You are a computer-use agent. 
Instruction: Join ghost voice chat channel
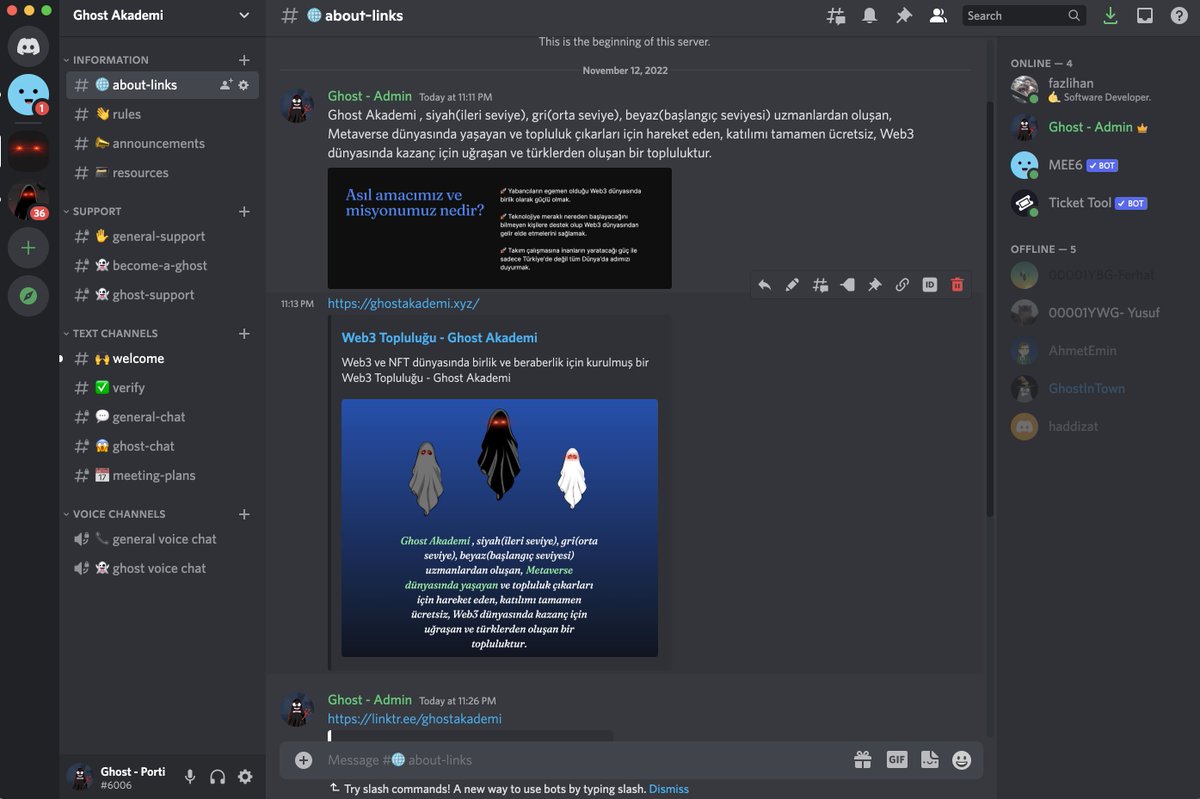(x=162, y=568)
